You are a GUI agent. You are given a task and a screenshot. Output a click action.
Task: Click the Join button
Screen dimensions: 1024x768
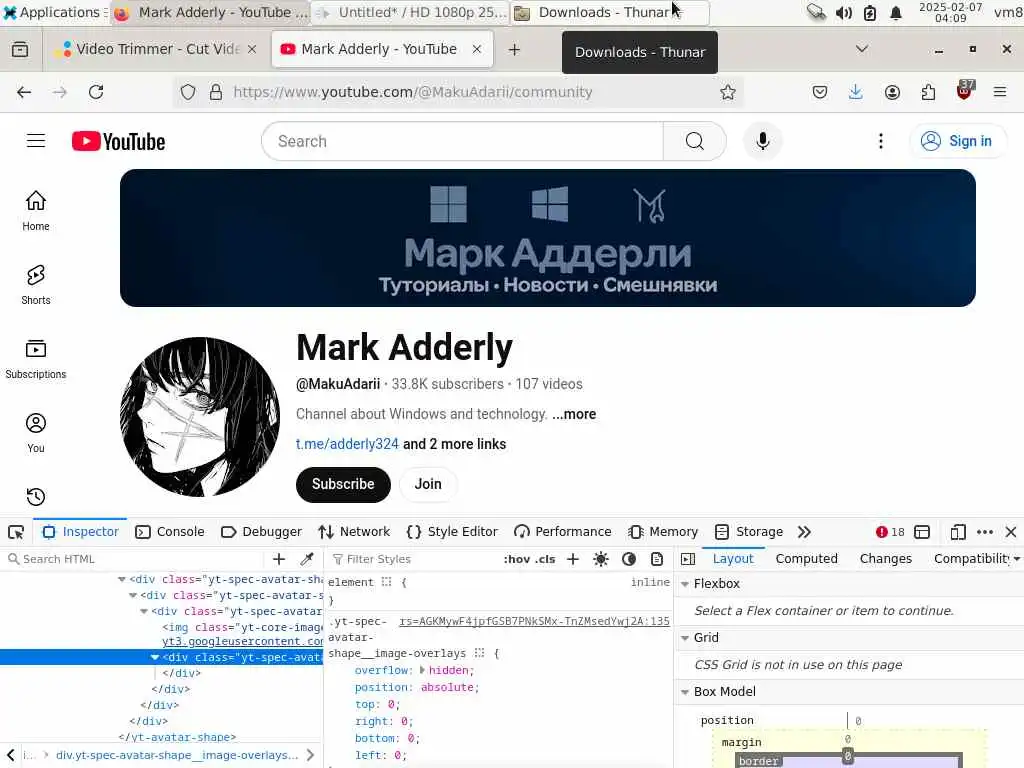tap(428, 485)
